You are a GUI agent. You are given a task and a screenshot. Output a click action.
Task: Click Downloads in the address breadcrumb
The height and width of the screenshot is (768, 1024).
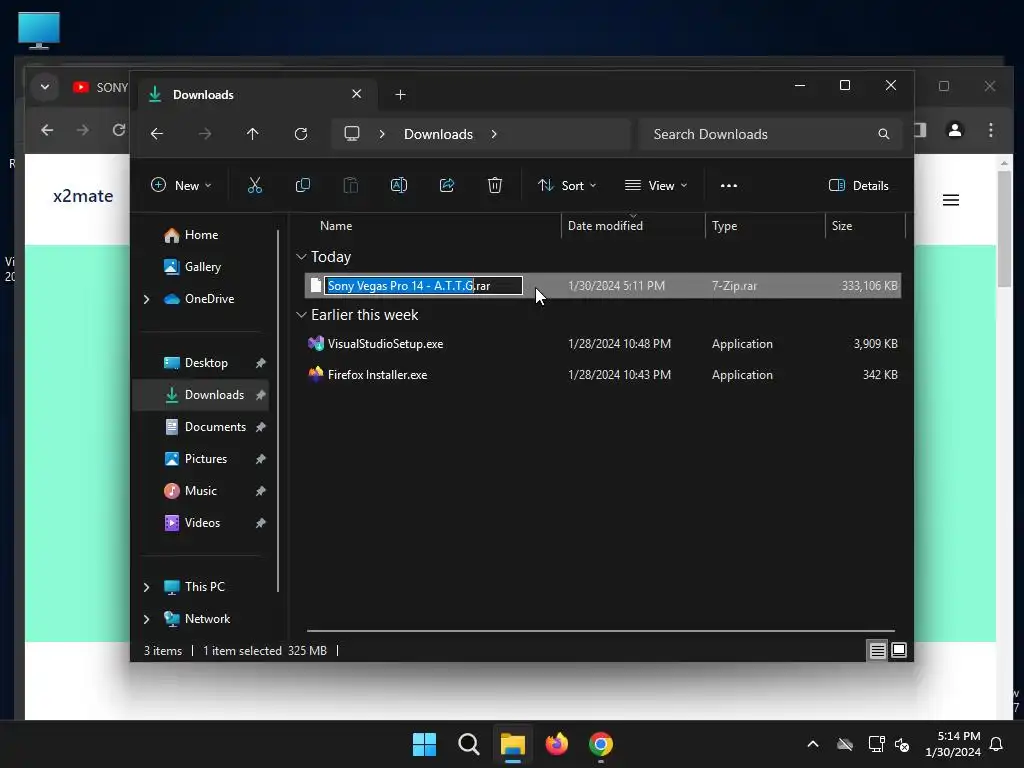click(438, 134)
